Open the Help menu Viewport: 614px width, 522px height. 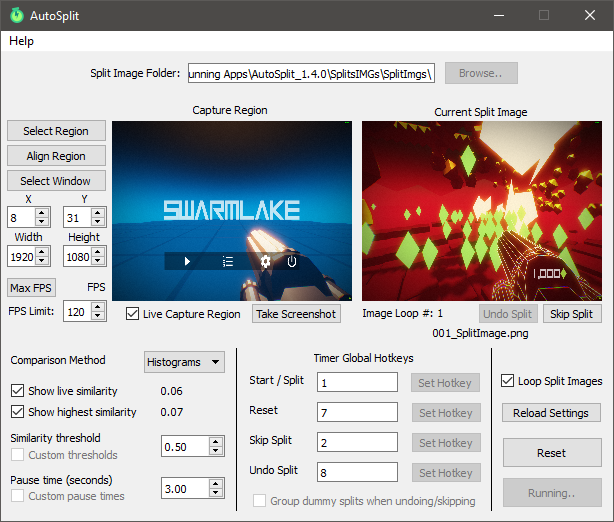pos(22,41)
